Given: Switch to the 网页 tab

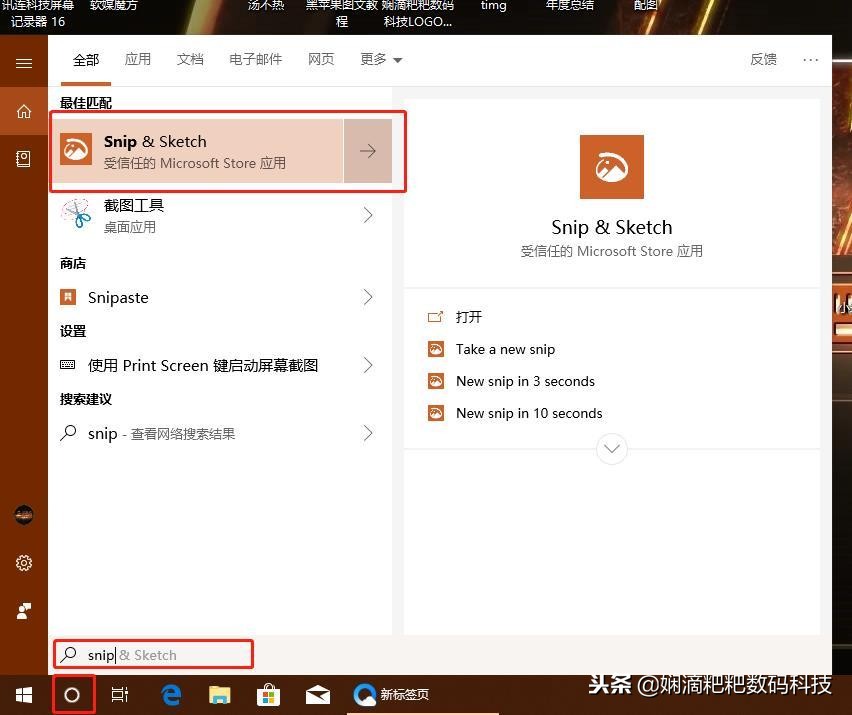Looking at the screenshot, I should coord(321,59).
